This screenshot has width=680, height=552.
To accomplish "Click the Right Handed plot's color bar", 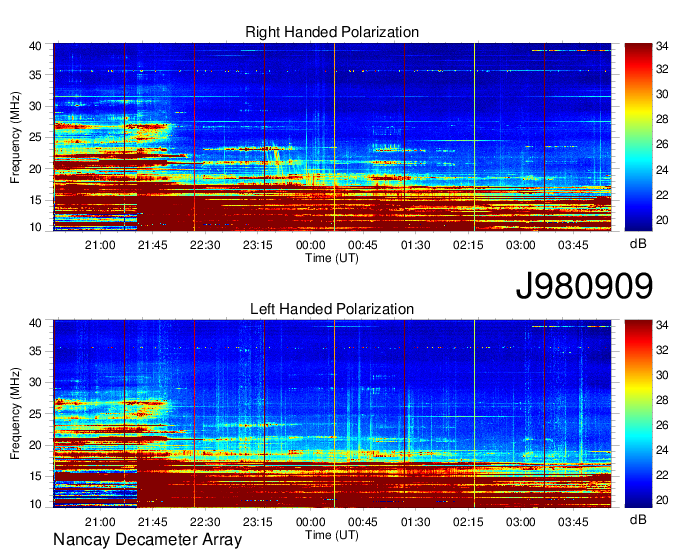I will (x=638, y=137).
